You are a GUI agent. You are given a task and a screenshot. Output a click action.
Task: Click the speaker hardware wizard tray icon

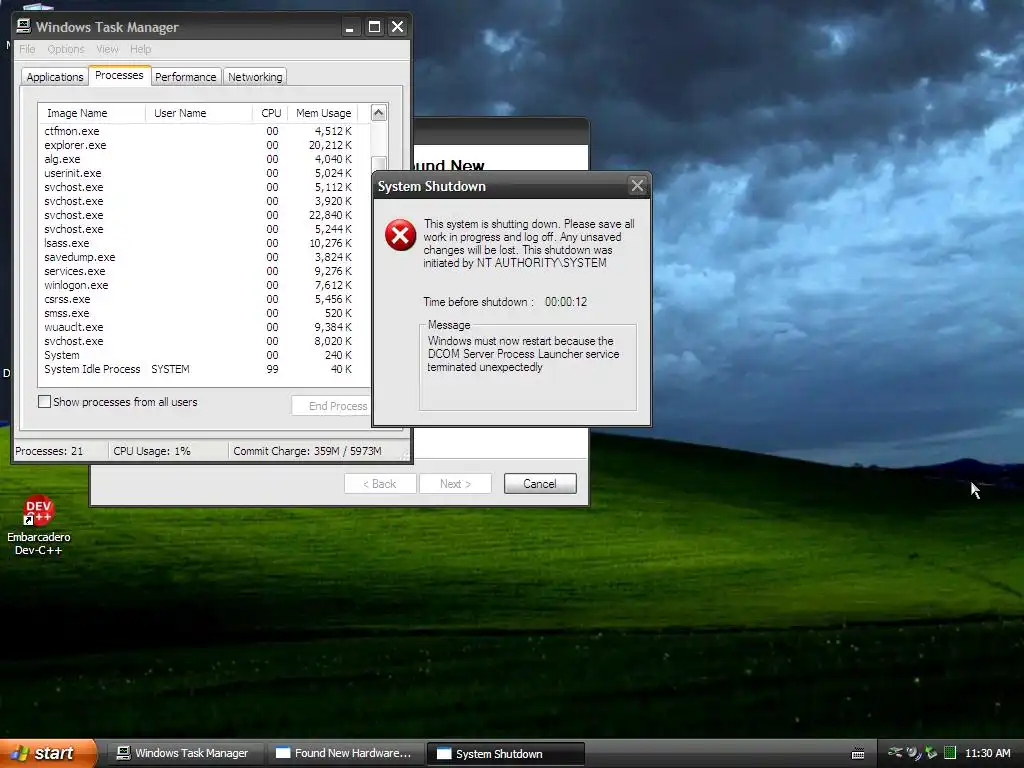(x=913, y=753)
